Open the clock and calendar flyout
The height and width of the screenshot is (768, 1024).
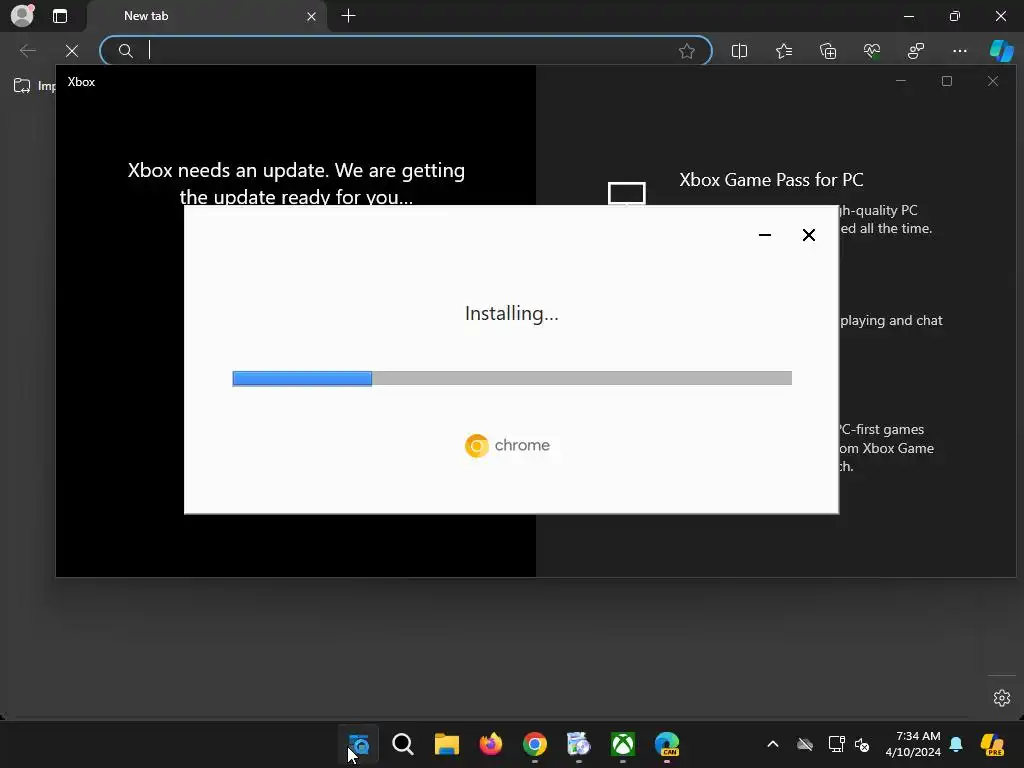coord(913,744)
